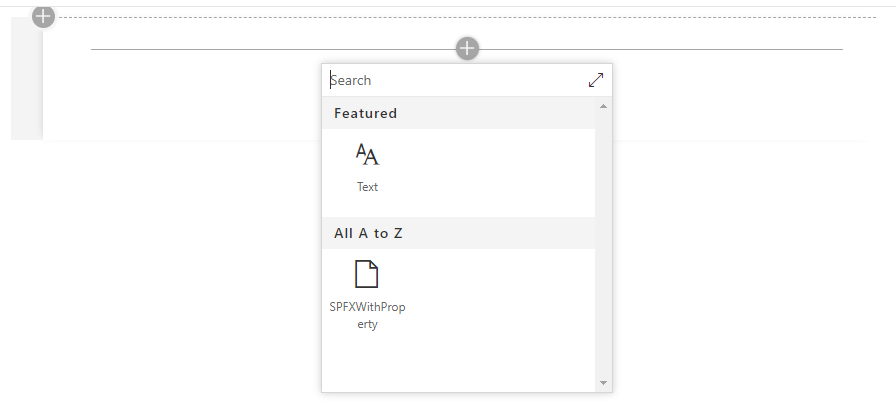This screenshot has height=416, width=896.
Task: Select the Text web part AA icon
Action: click(x=367, y=154)
